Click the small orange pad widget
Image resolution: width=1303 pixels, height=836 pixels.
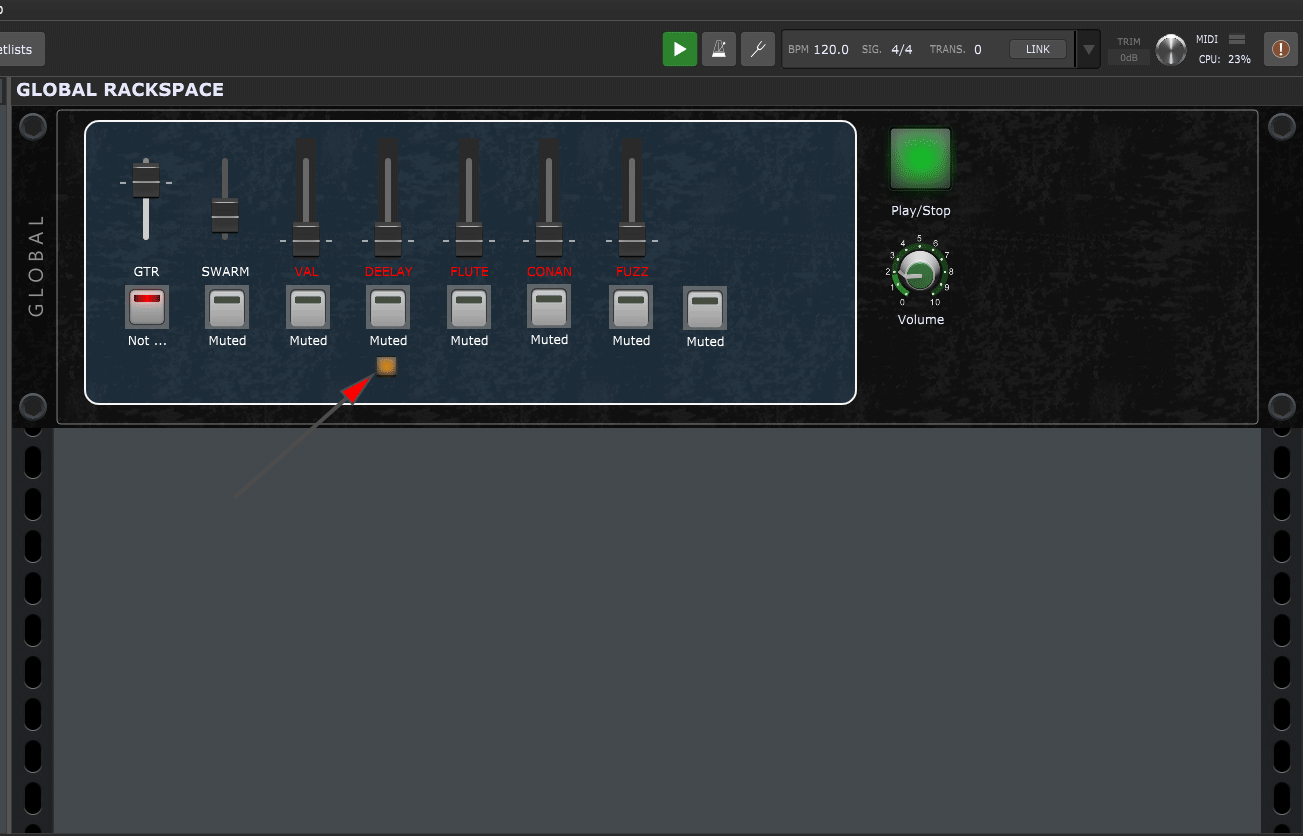[x=386, y=366]
